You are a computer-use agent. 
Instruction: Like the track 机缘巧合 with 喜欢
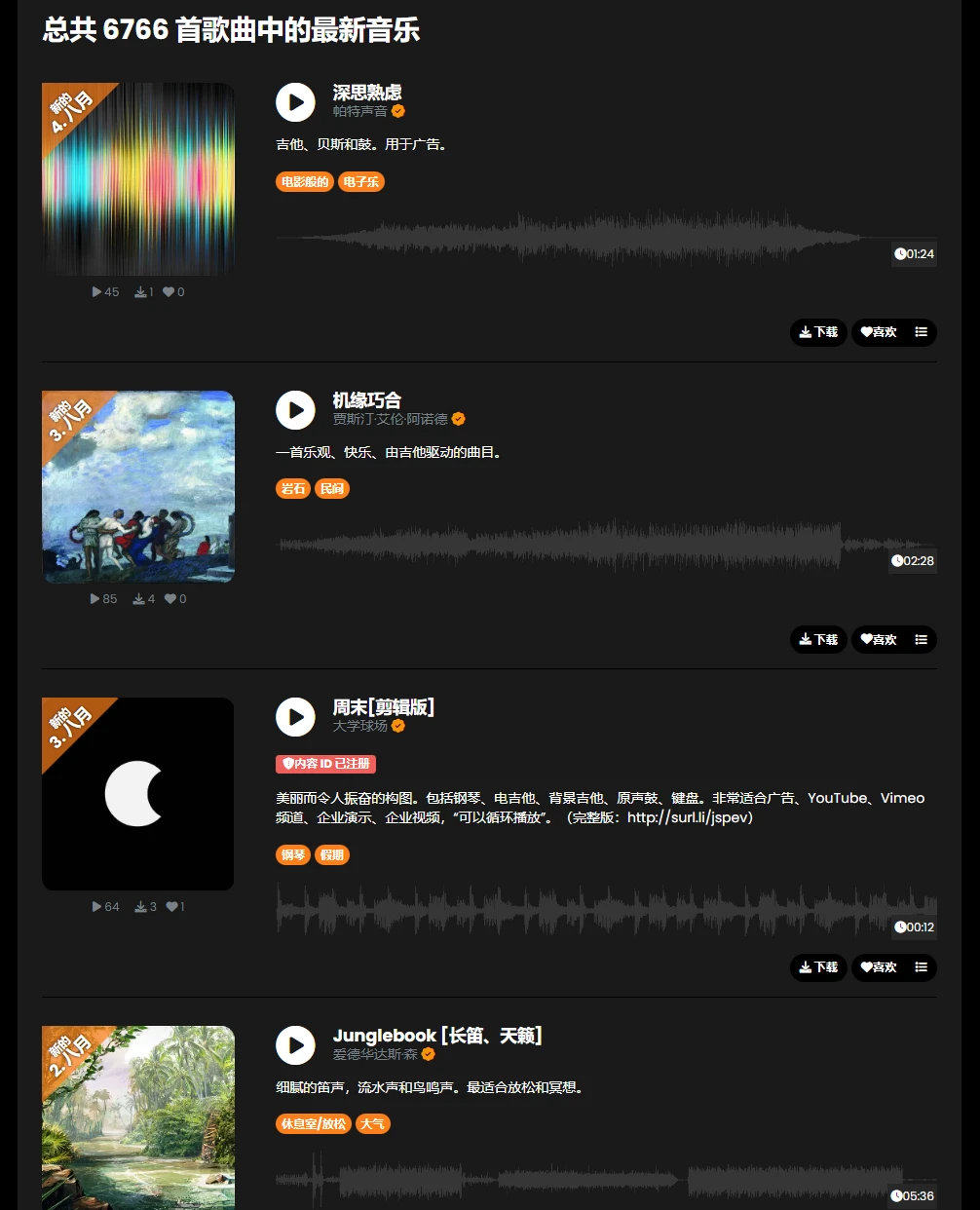coord(879,639)
